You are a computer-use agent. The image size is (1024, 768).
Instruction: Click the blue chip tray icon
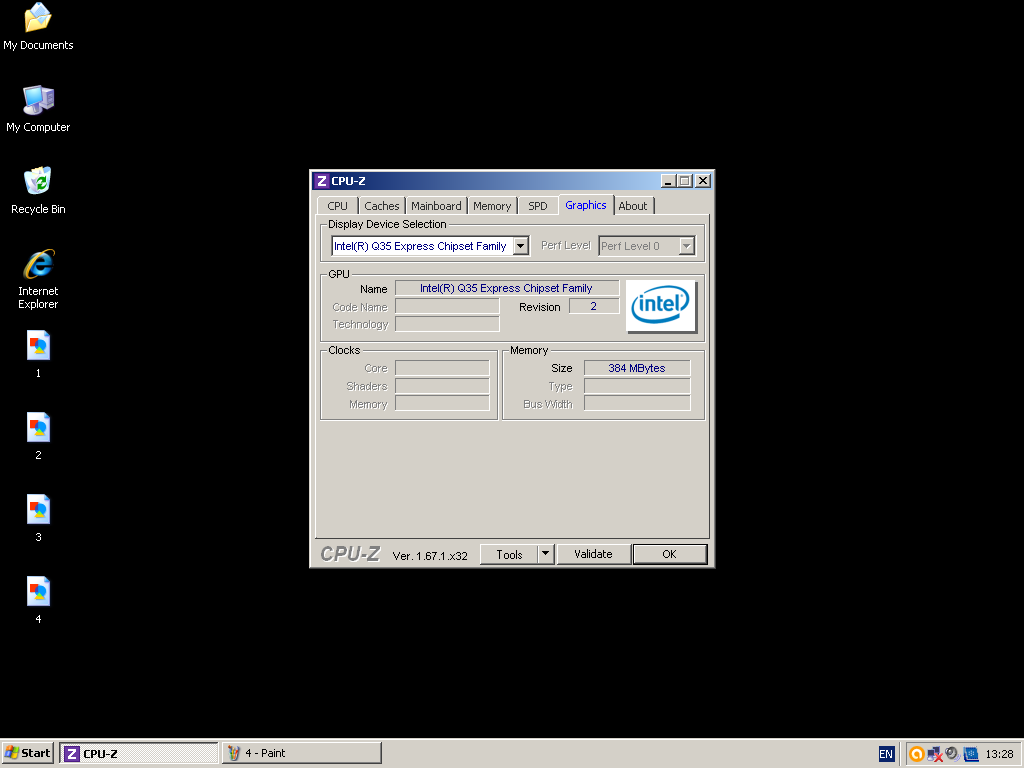click(x=971, y=754)
